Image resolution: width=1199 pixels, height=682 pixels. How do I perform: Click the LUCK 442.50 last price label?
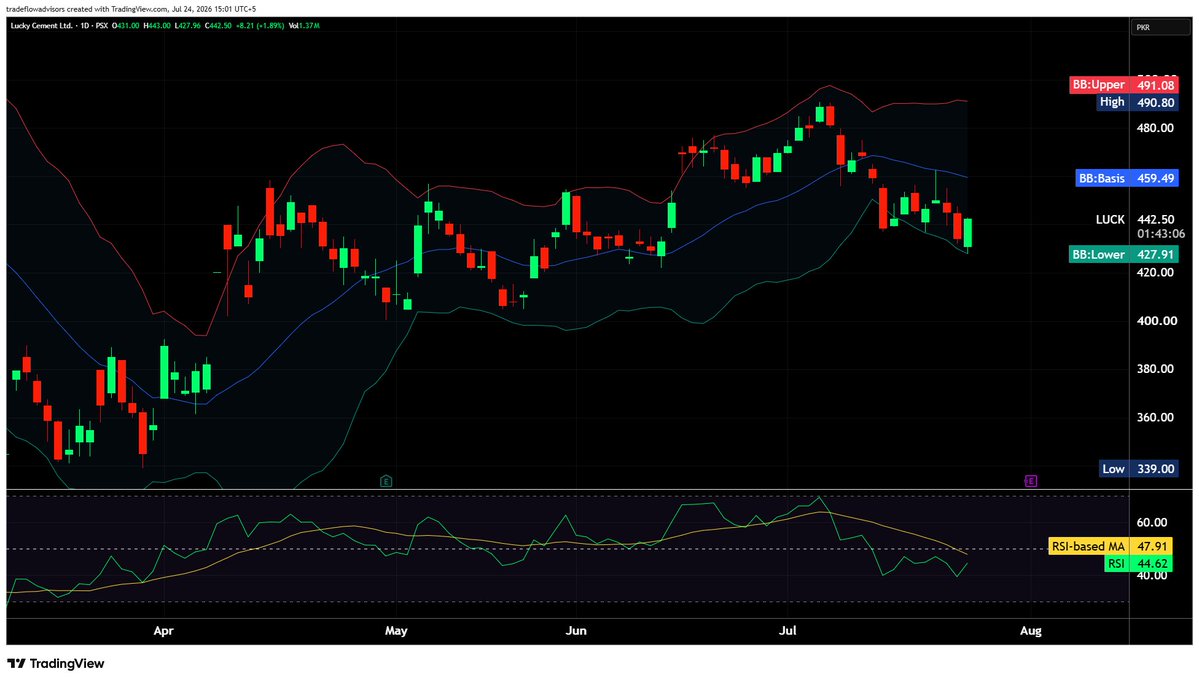pos(1136,219)
